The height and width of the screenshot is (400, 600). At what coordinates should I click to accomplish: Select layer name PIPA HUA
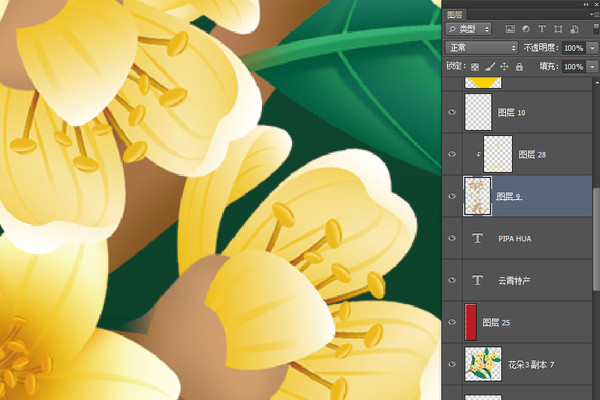coord(515,239)
